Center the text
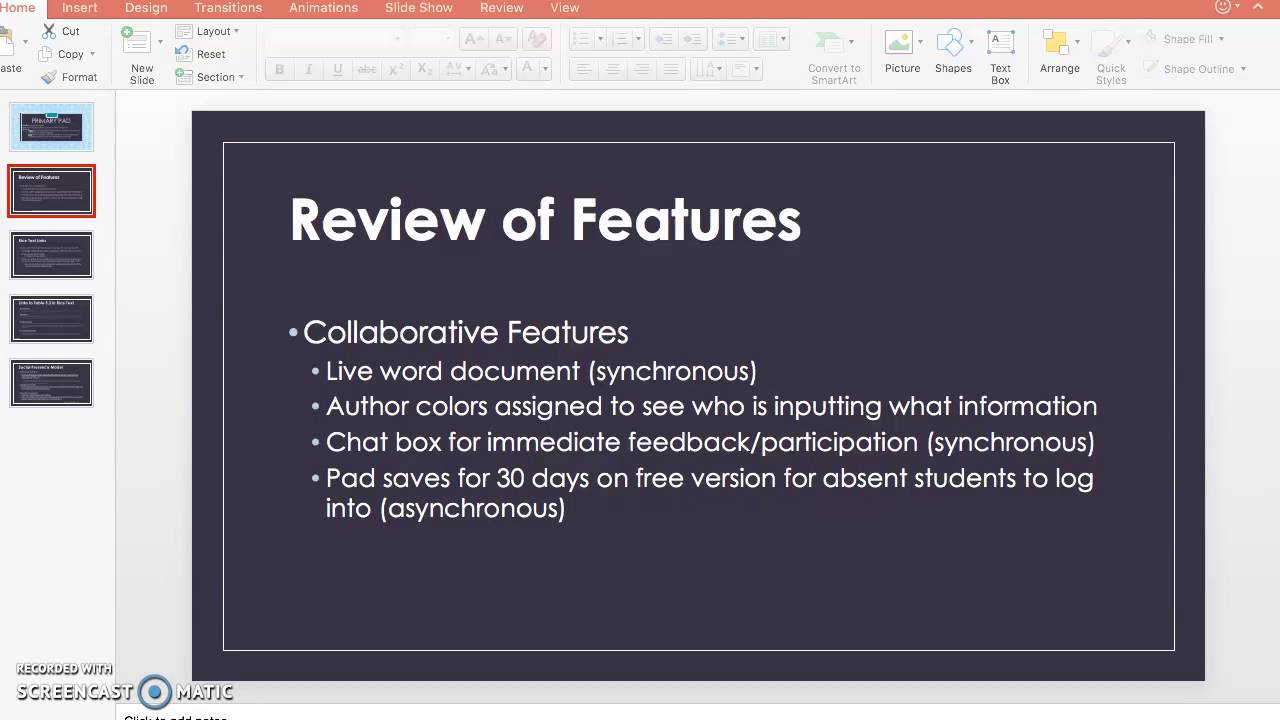This screenshot has height=720, width=1280. tap(613, 69)
